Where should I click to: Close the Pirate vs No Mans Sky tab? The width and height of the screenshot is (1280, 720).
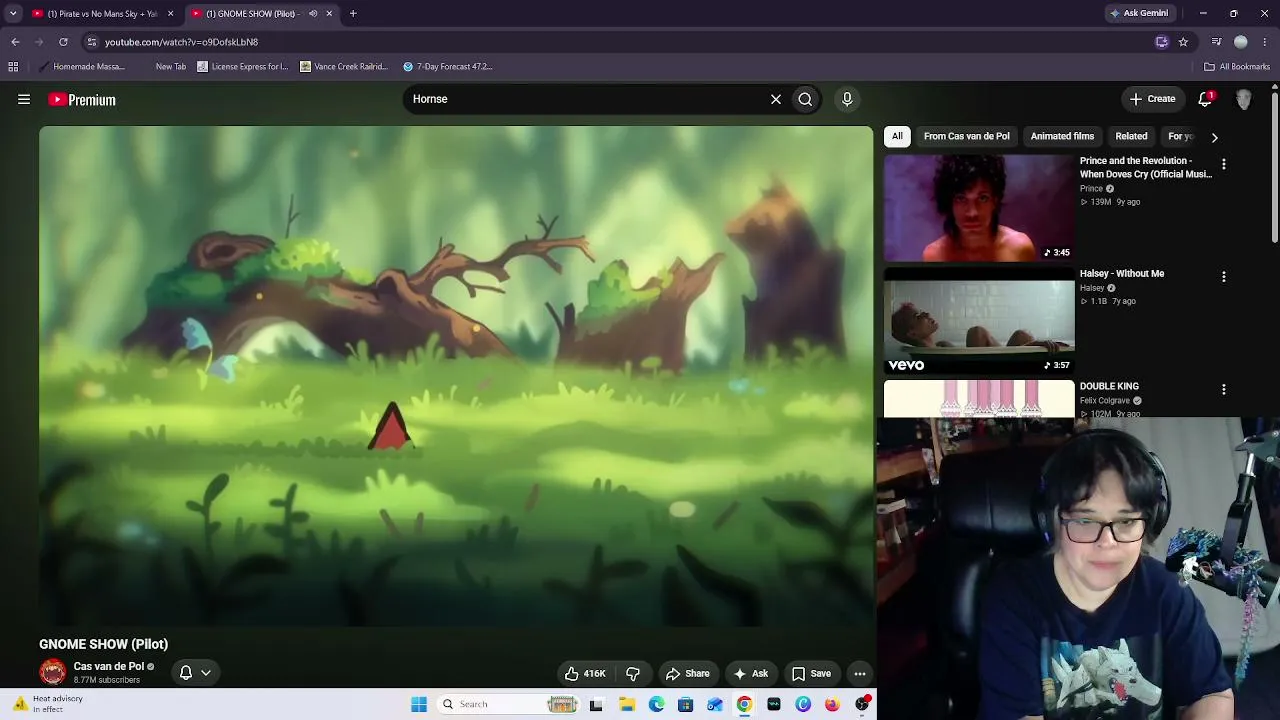pos(170,14)
